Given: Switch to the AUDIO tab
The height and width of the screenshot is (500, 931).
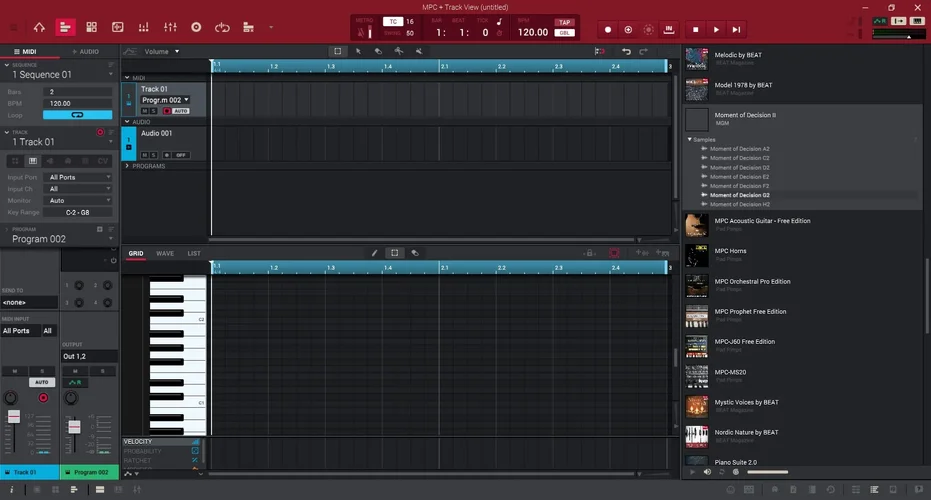Looking at the screenshot, I should click(x=86, y=52).
